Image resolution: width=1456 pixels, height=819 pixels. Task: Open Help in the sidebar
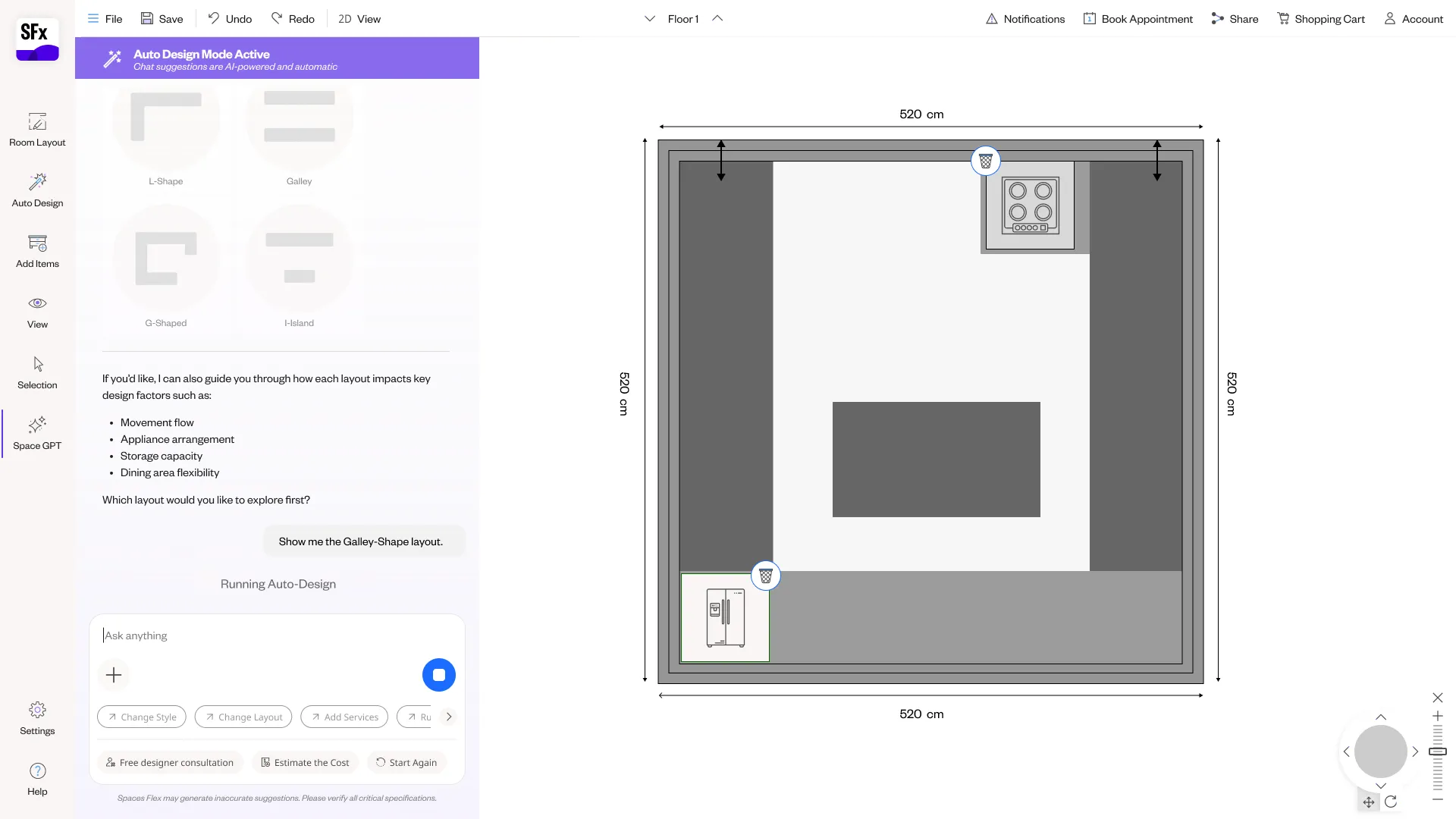[x=37, y=779]
